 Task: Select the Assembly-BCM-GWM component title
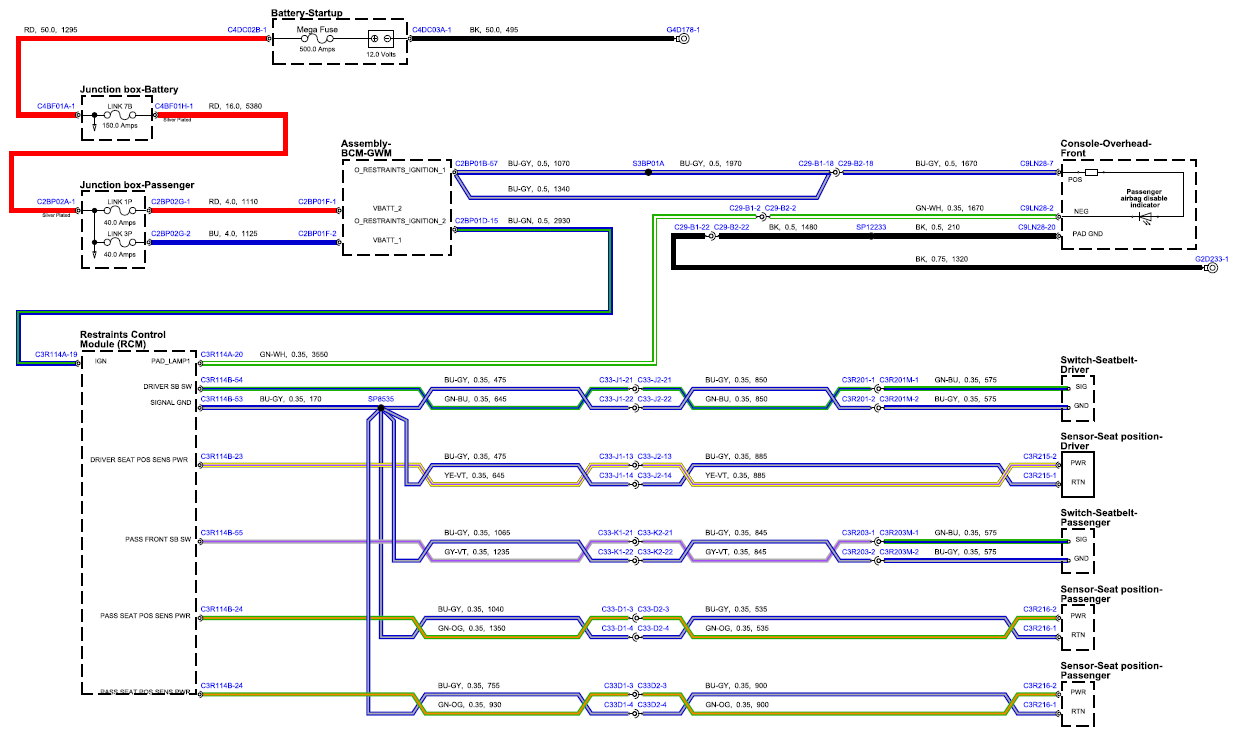[x=367, y=149]
